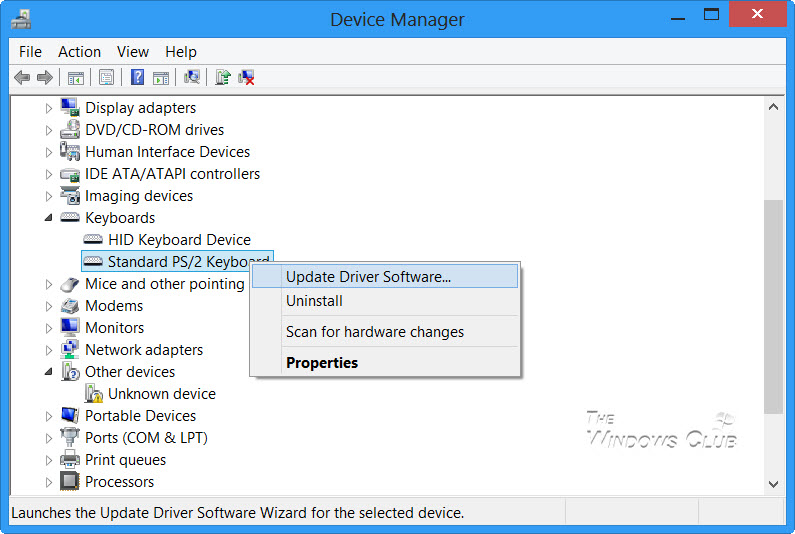Screen dimensions: 795x534
Task: Click the Properties toolbar icon
Action: pos(106,77)
